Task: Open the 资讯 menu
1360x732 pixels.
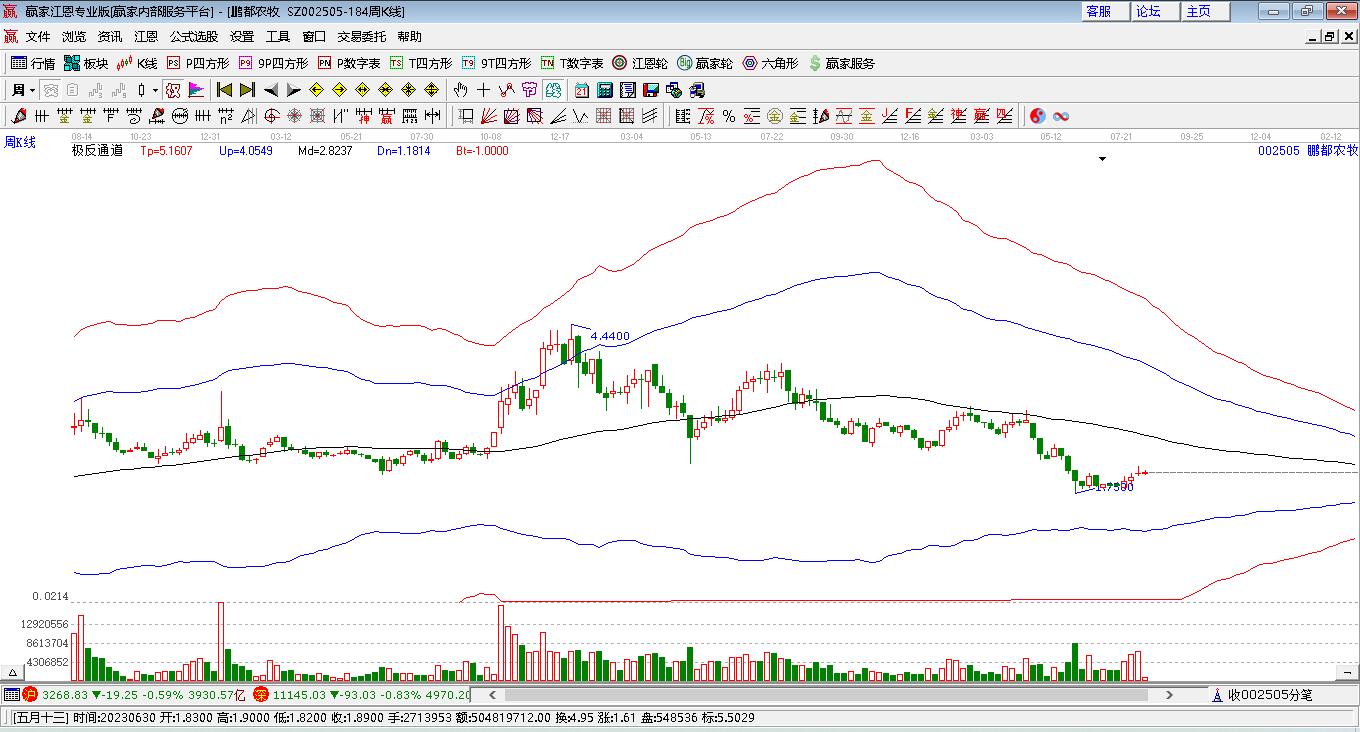Action: coord(110,37)
